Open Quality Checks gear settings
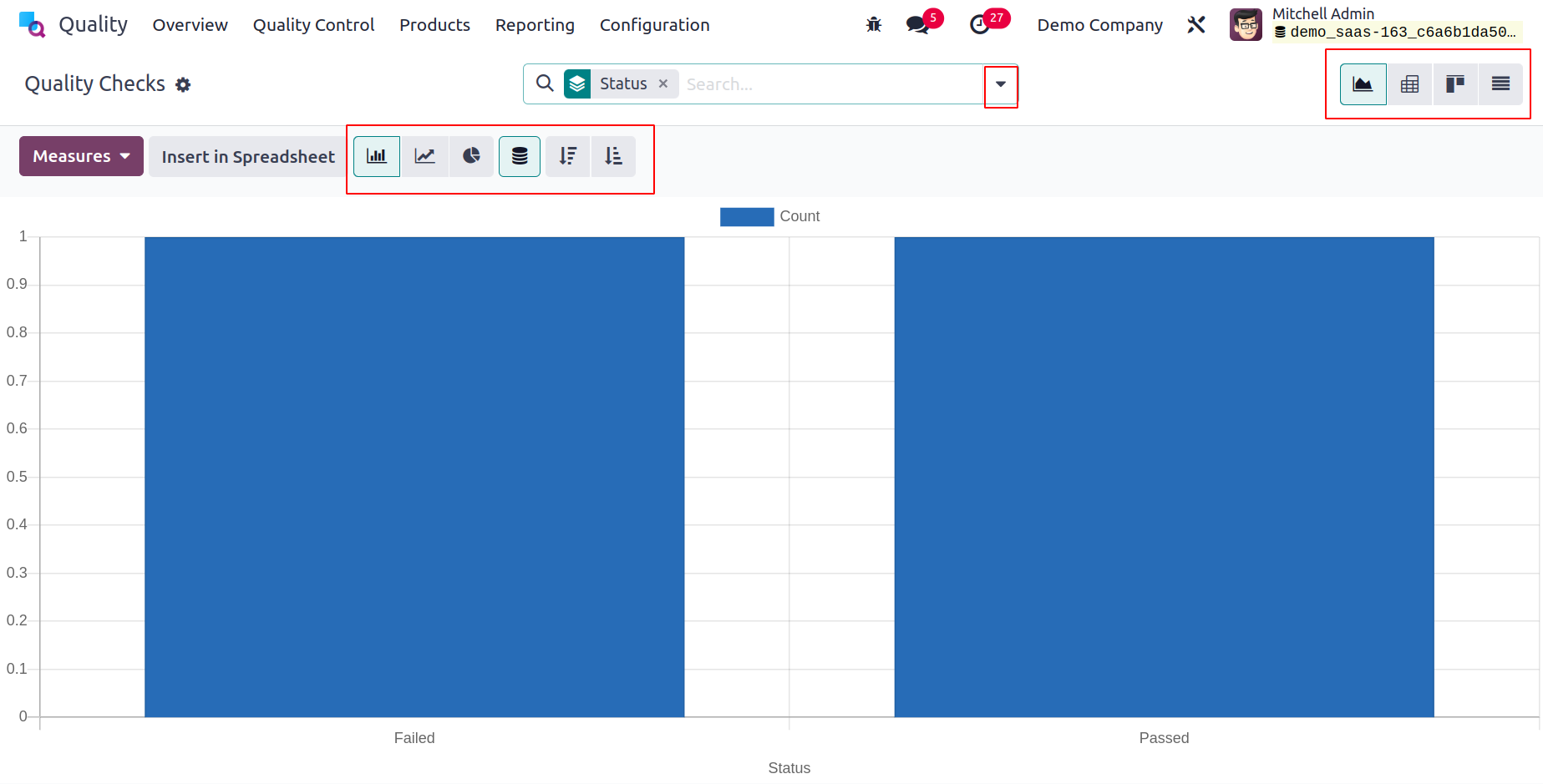This screenshot has height=784, width=1543. [x=183, y=84]
